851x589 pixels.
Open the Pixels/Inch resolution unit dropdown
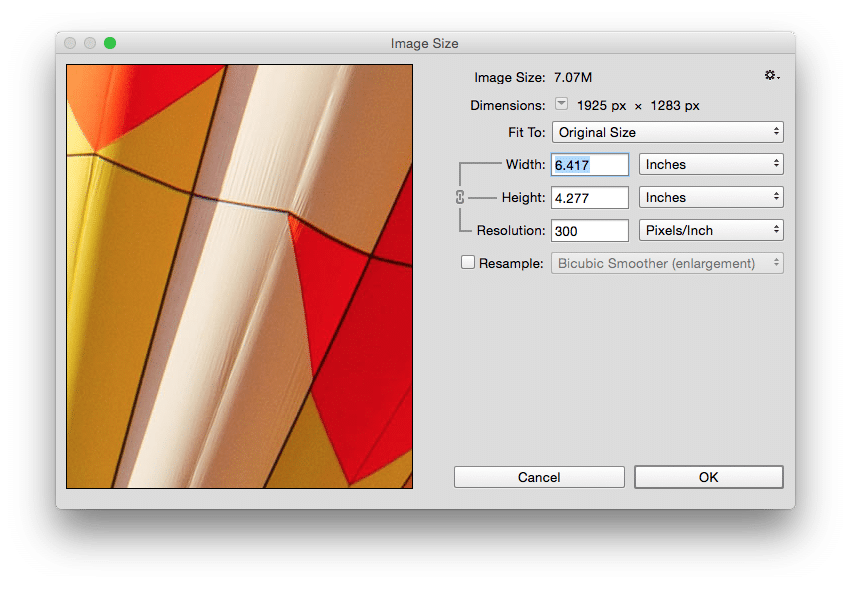coord(711,230)
